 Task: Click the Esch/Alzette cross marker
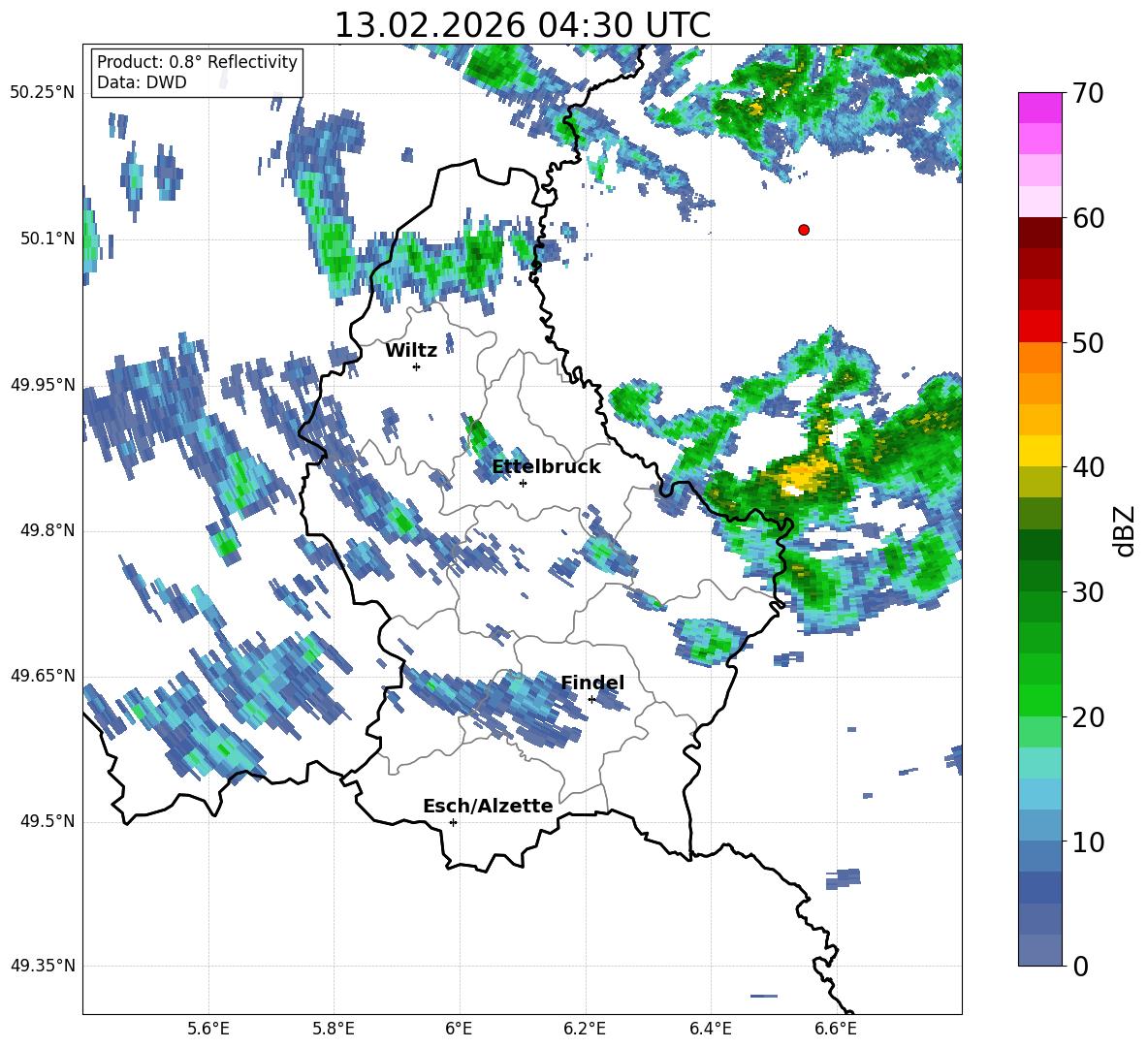tap(453, 822)
